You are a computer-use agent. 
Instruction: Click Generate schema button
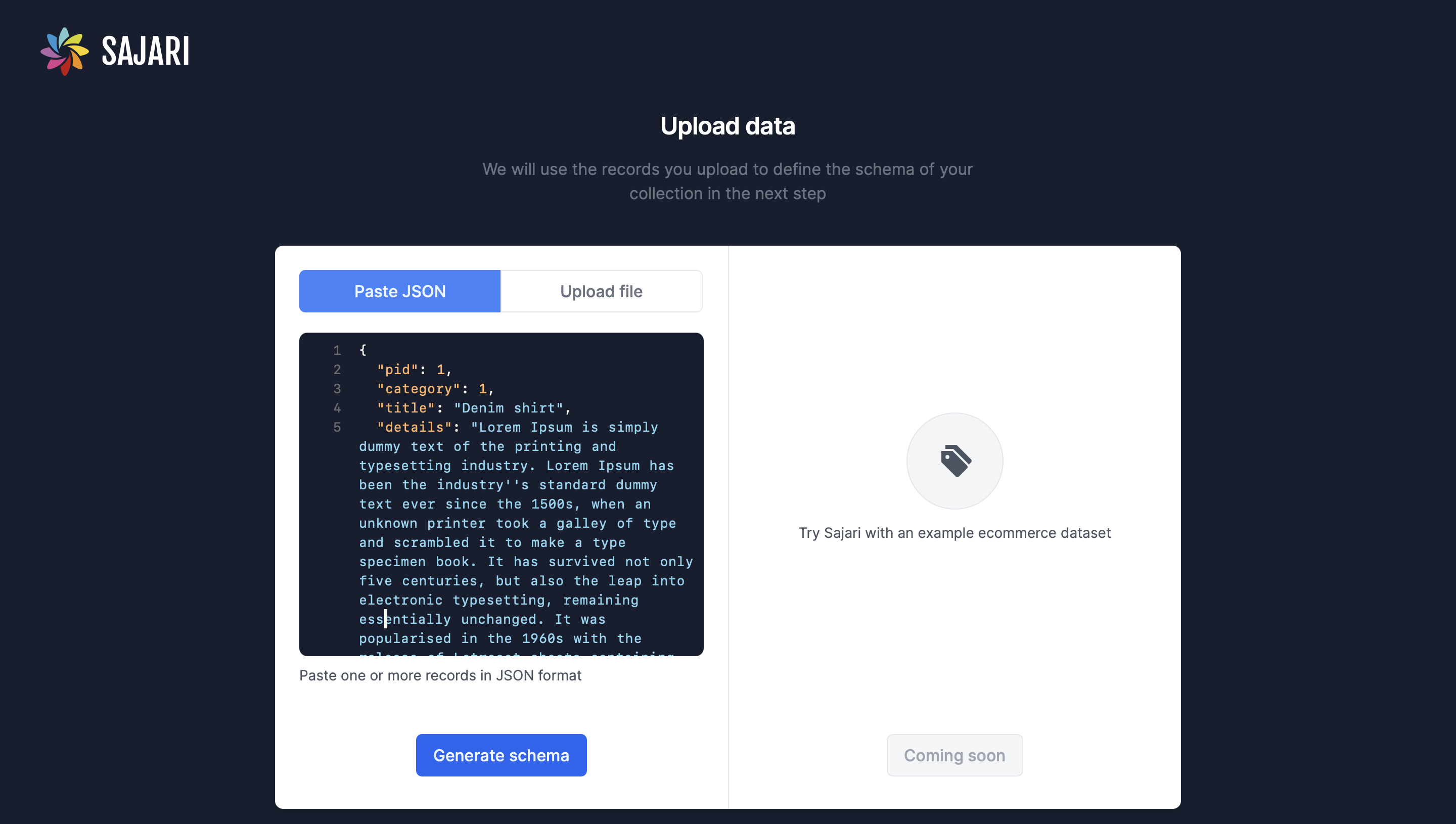click(x=501, y=755)
